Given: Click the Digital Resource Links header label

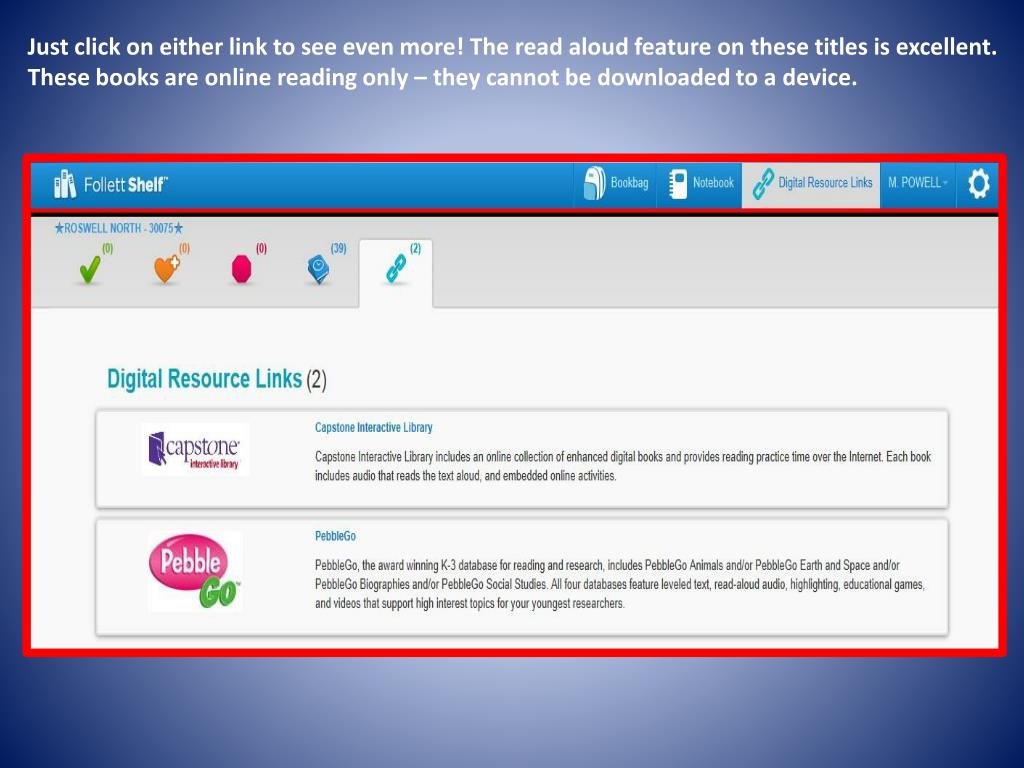Looking at the screenshot, I should click(x=825, y=183).
